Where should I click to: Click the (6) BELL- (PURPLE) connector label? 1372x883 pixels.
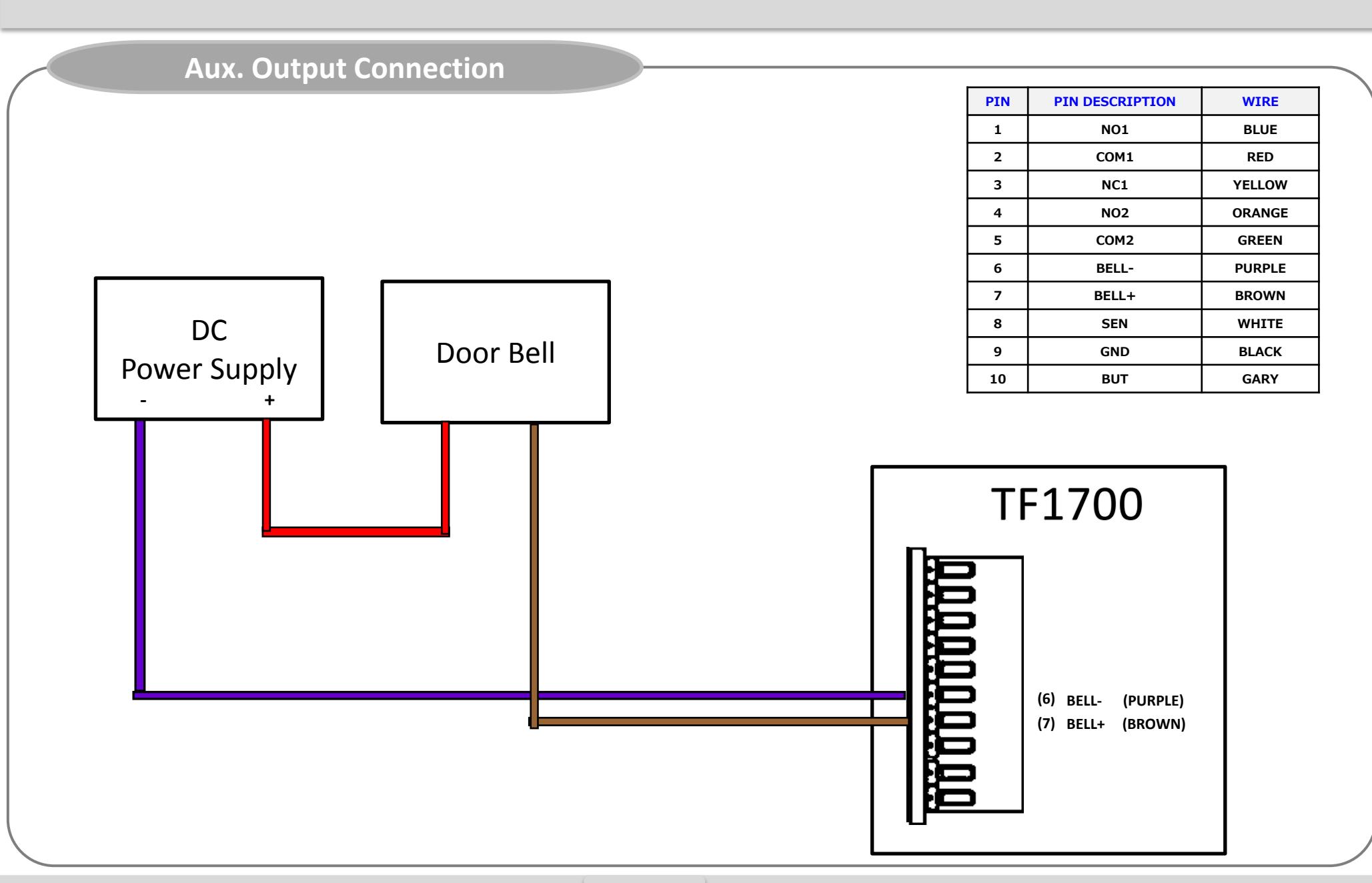click(1111, 700)
